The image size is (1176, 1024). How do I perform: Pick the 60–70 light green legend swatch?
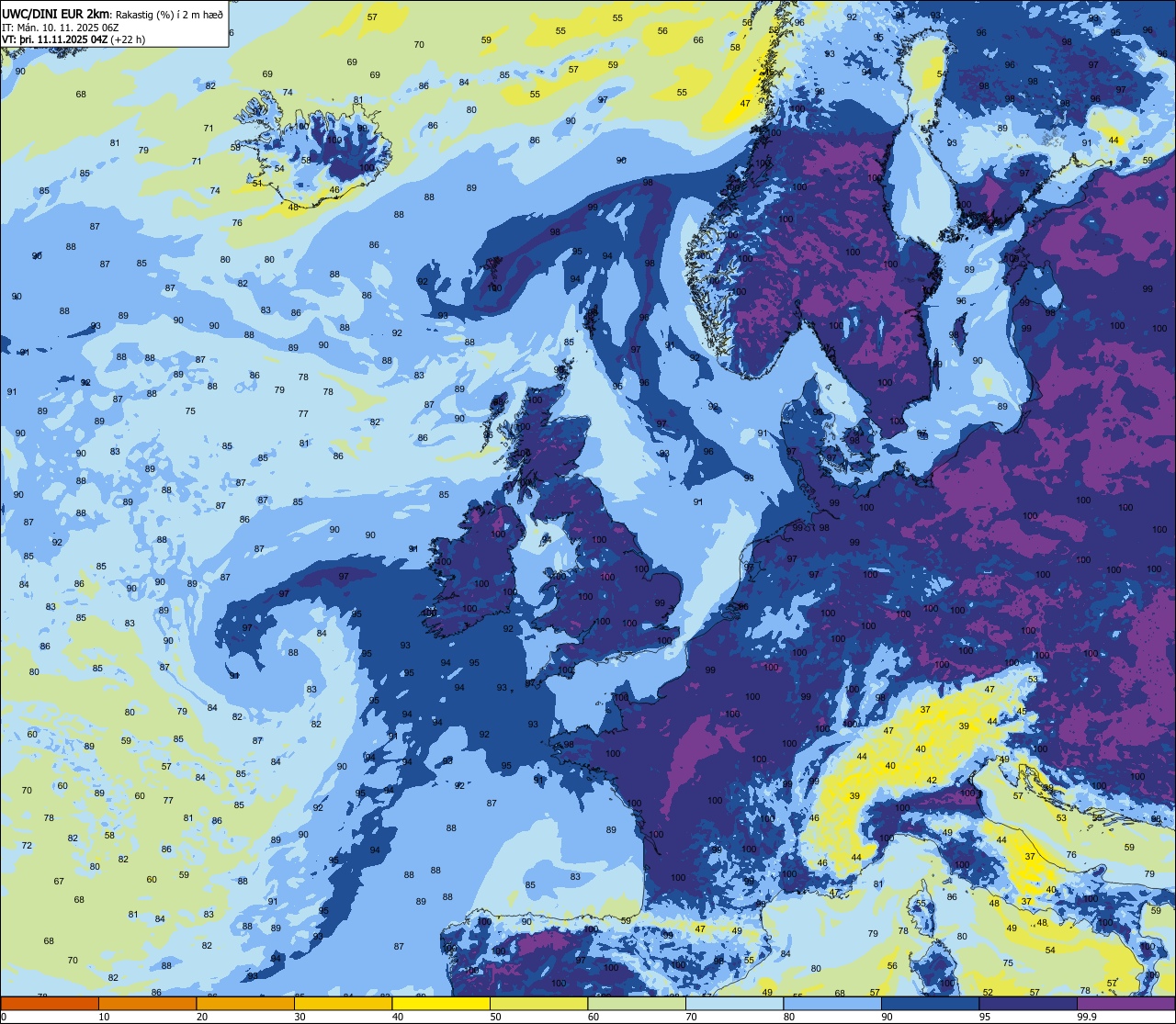coord(637,1003)
